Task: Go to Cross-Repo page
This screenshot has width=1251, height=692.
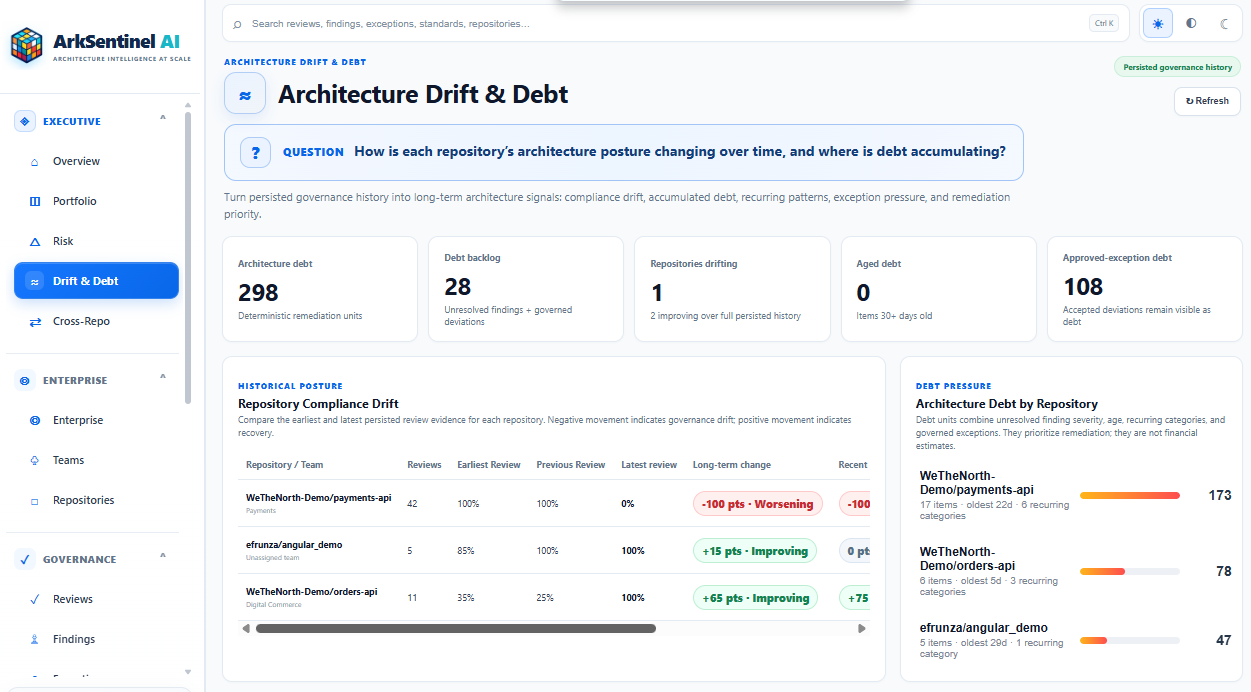Action: coord(96,321)
